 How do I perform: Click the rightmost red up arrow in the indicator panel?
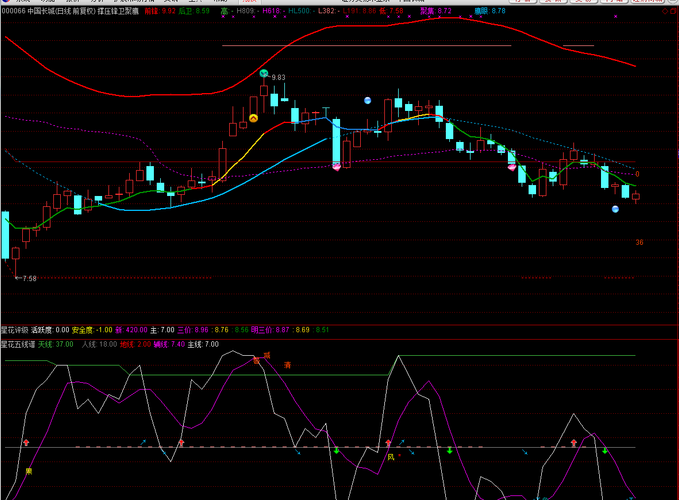tap(574, 442)
